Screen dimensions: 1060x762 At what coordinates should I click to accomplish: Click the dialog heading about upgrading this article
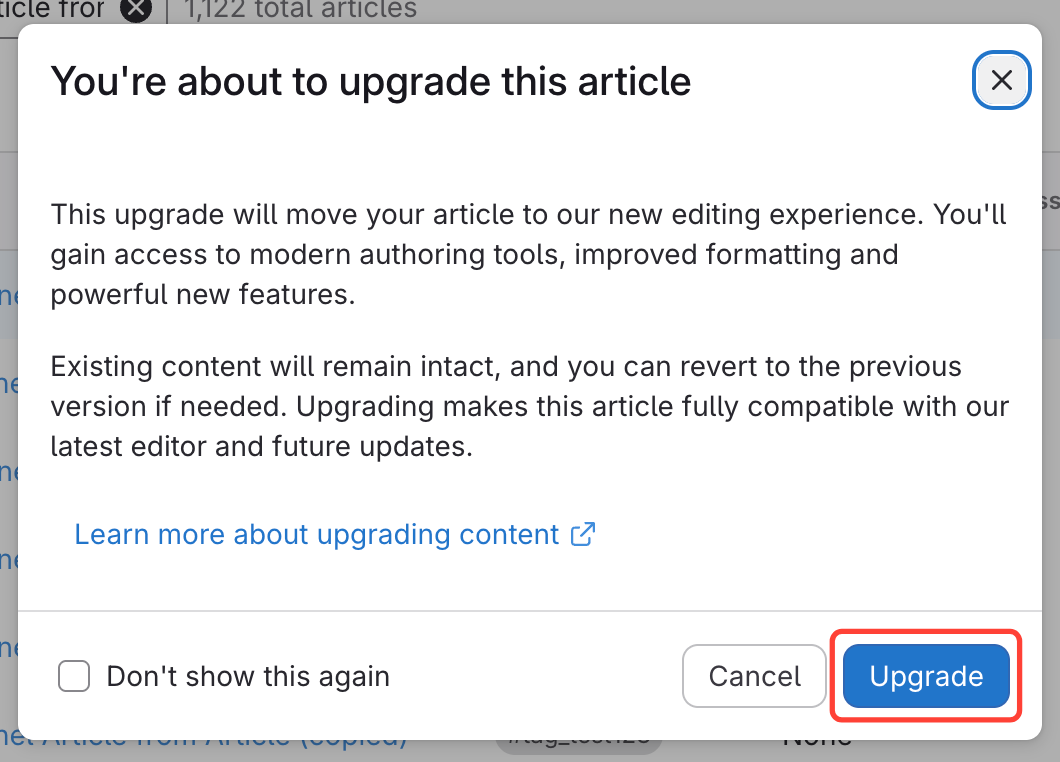(x=370, y=81)
